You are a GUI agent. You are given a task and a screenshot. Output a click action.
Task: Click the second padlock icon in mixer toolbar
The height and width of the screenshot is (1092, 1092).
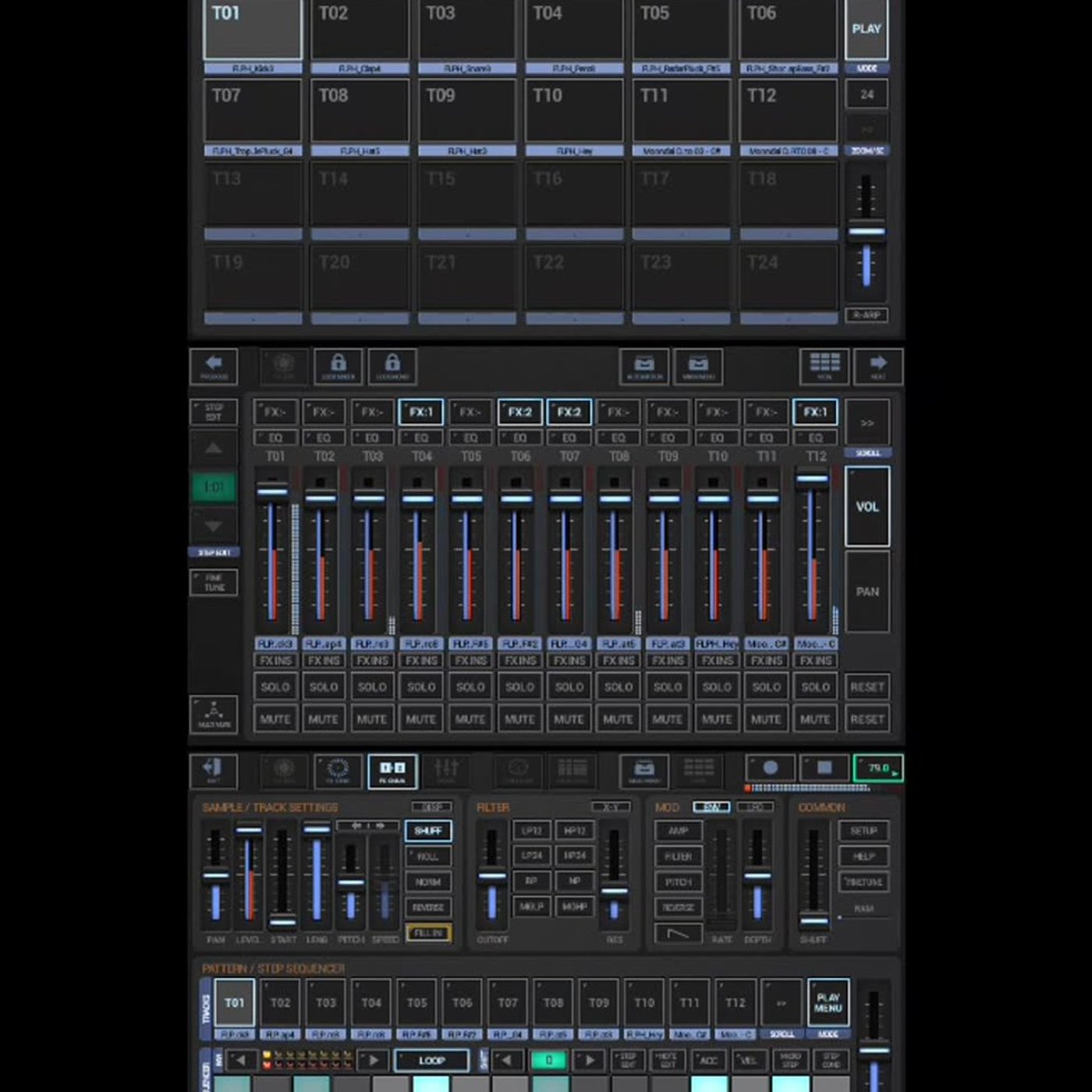392,366
